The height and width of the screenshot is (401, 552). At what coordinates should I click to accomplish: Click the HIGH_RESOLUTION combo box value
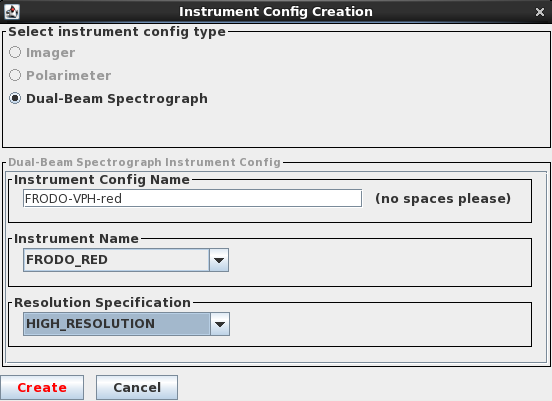117,324
